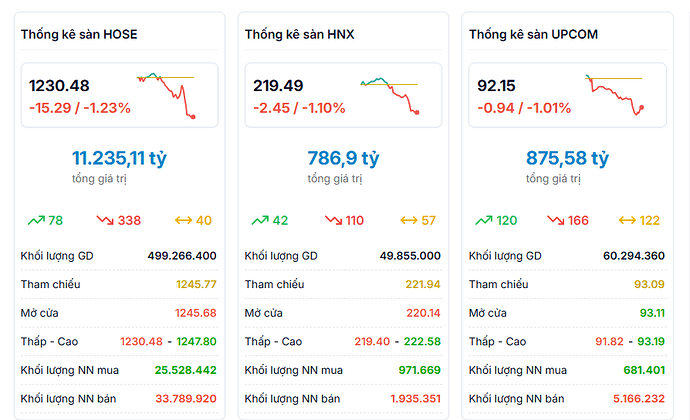Click the HOSE red declining stocks arrow icon

pyautogui.click(x=105, y=220)
